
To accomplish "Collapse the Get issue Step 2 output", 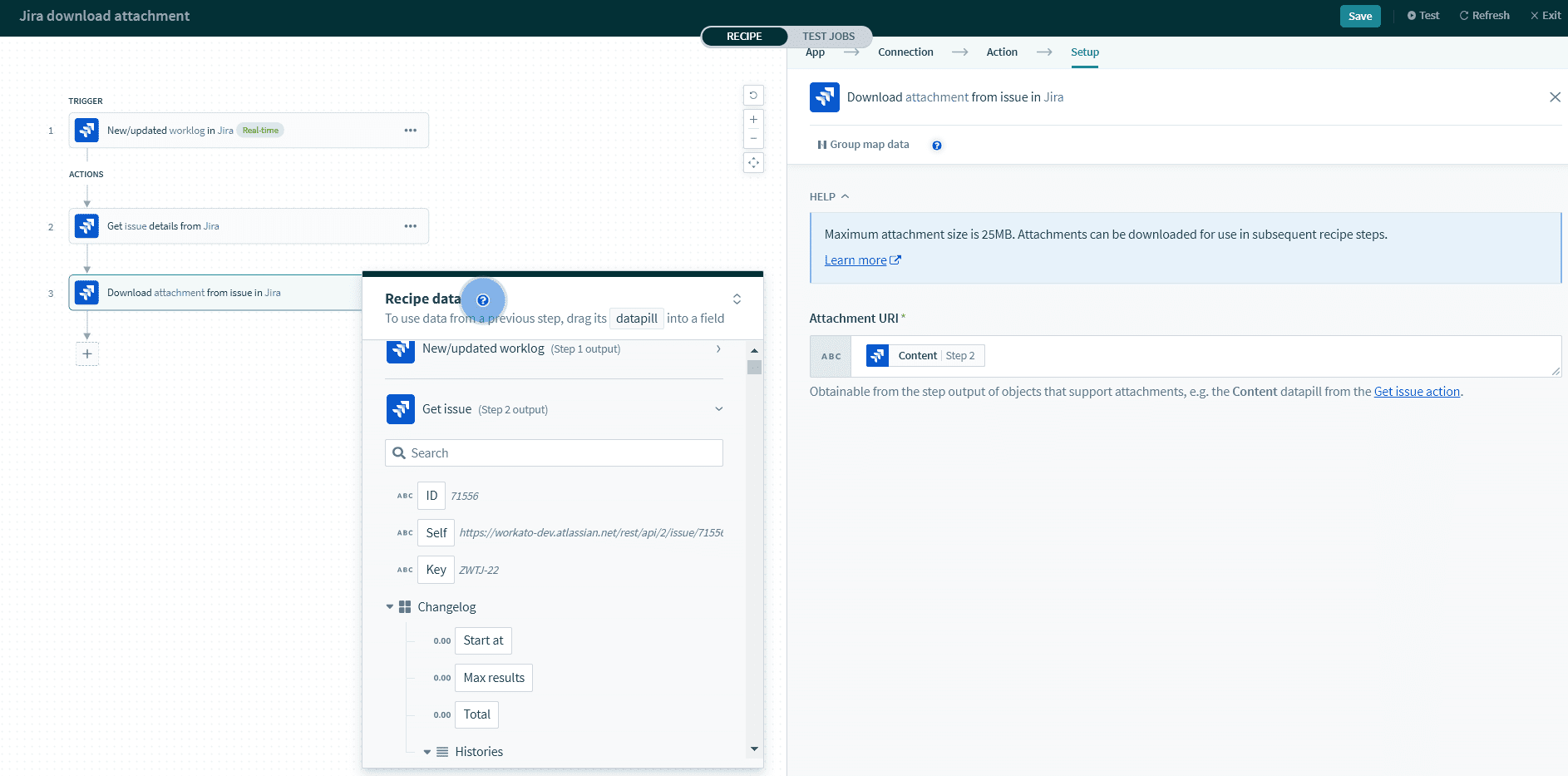I will click(x=718, y=409).
